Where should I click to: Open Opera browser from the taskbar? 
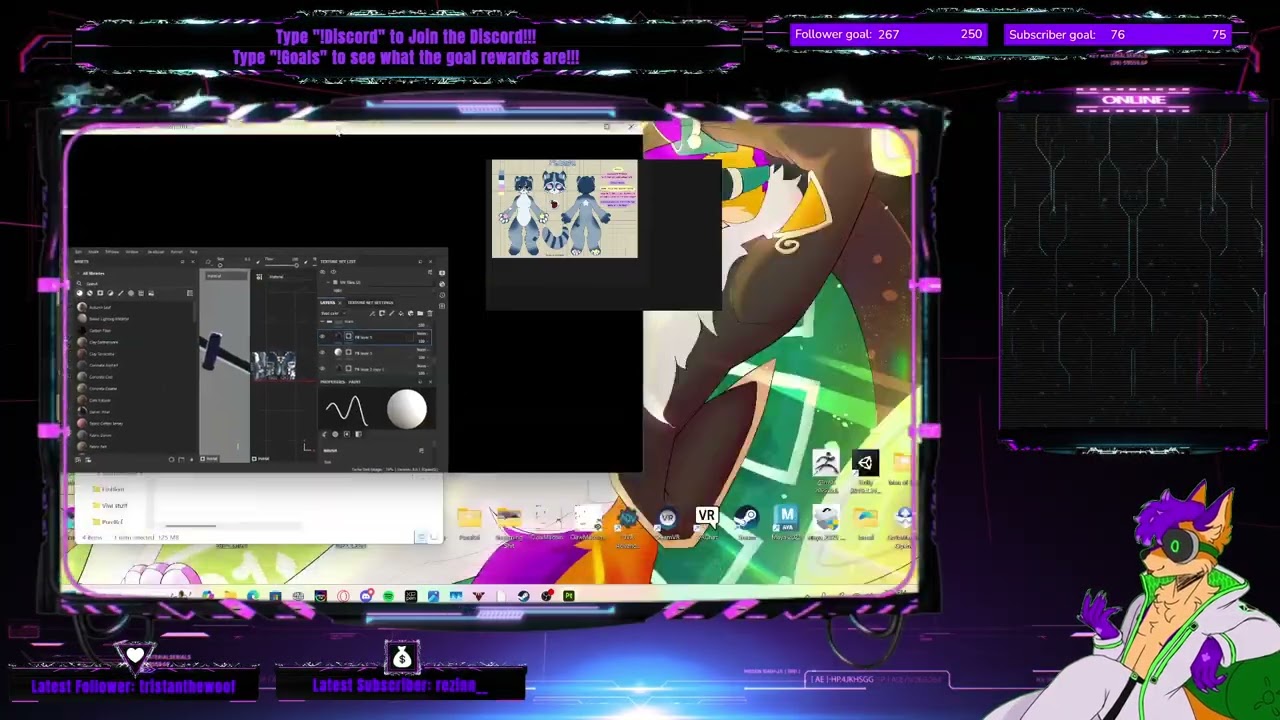tap(343, 596)
